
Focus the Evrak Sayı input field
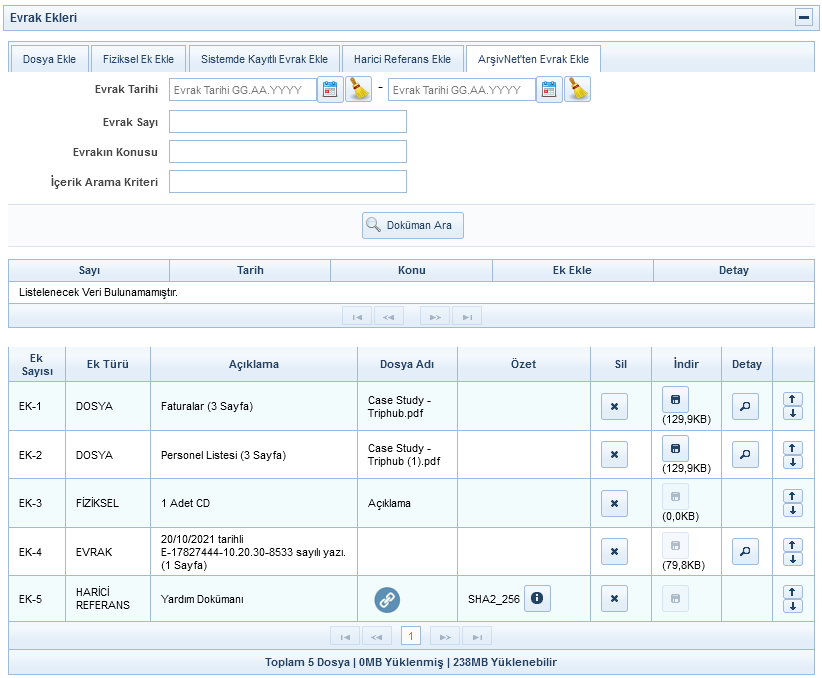pos(288,122)
